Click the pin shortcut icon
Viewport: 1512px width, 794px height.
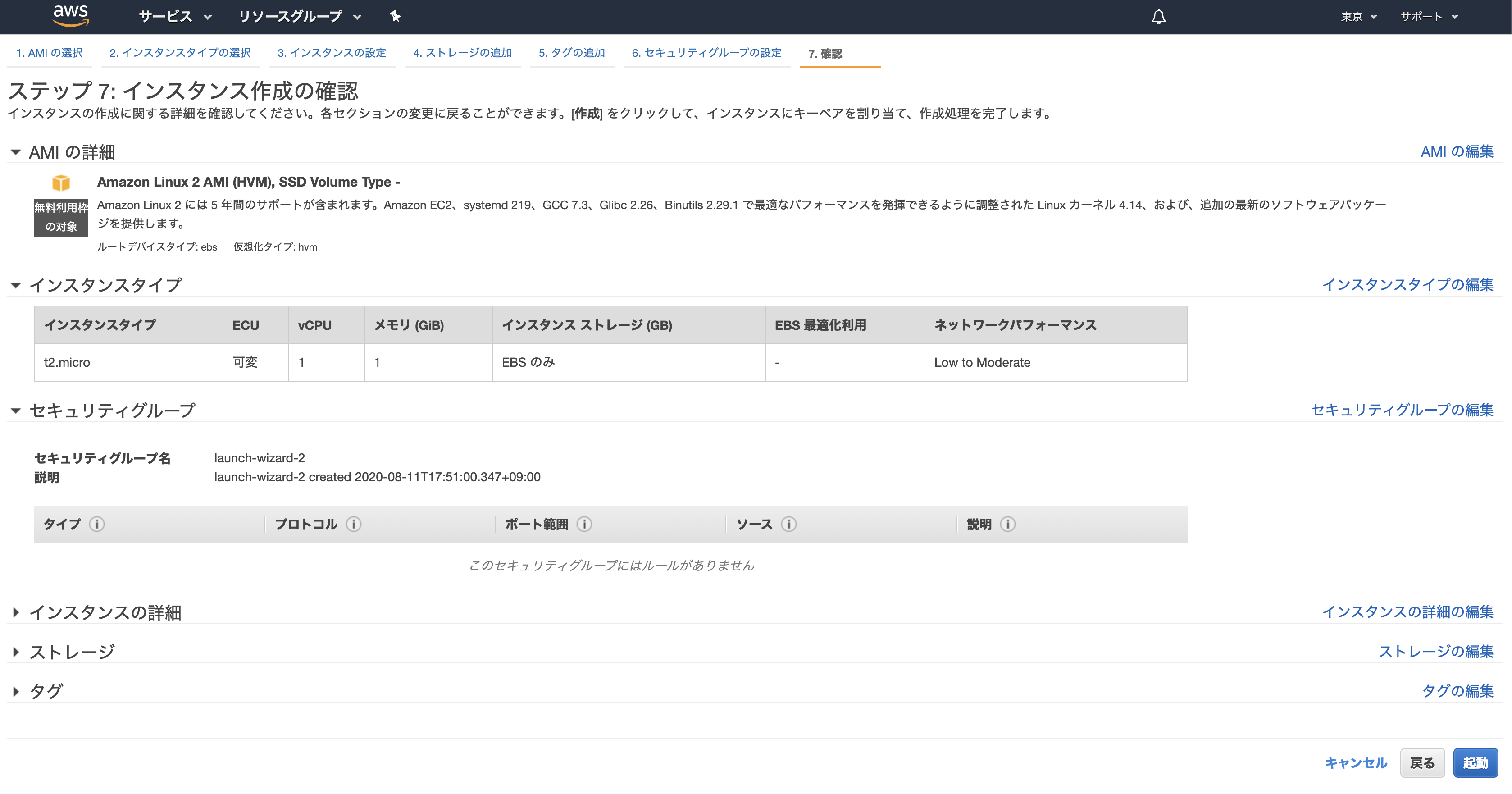(395, 16)
